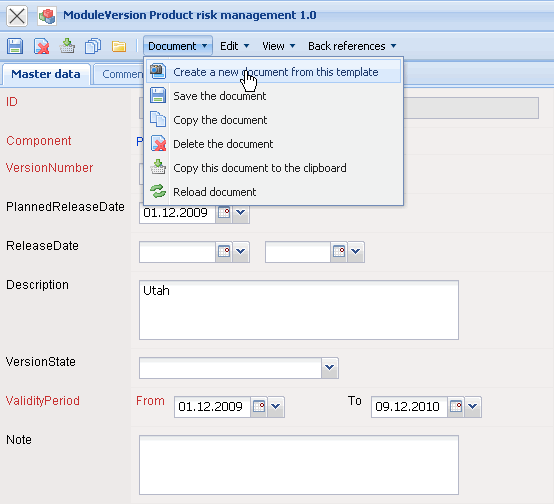
Task: Switch to the Master data tab
Action: click(46, 74)
